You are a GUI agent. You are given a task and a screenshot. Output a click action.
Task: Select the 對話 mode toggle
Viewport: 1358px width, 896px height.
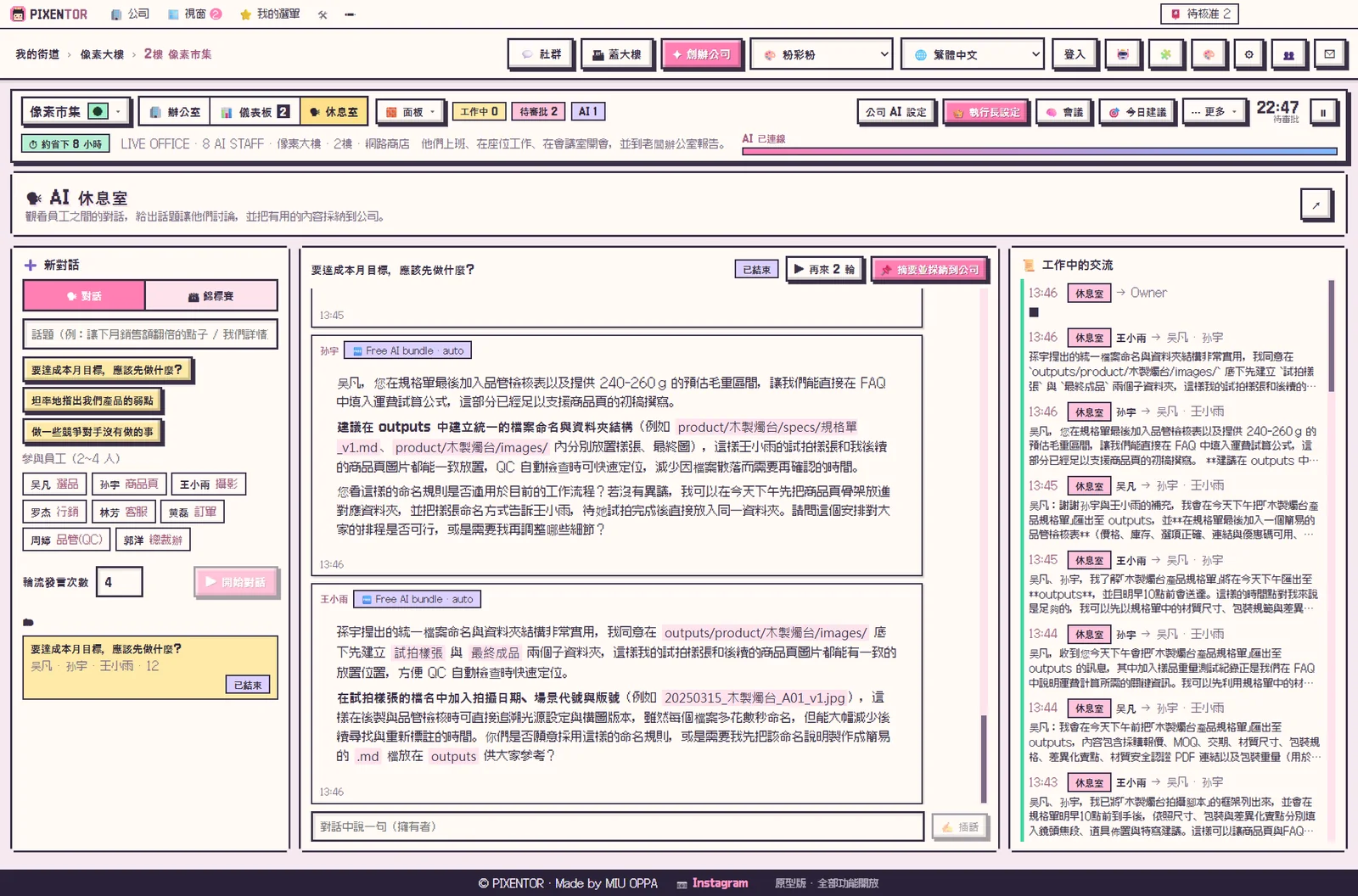point(84,295)
